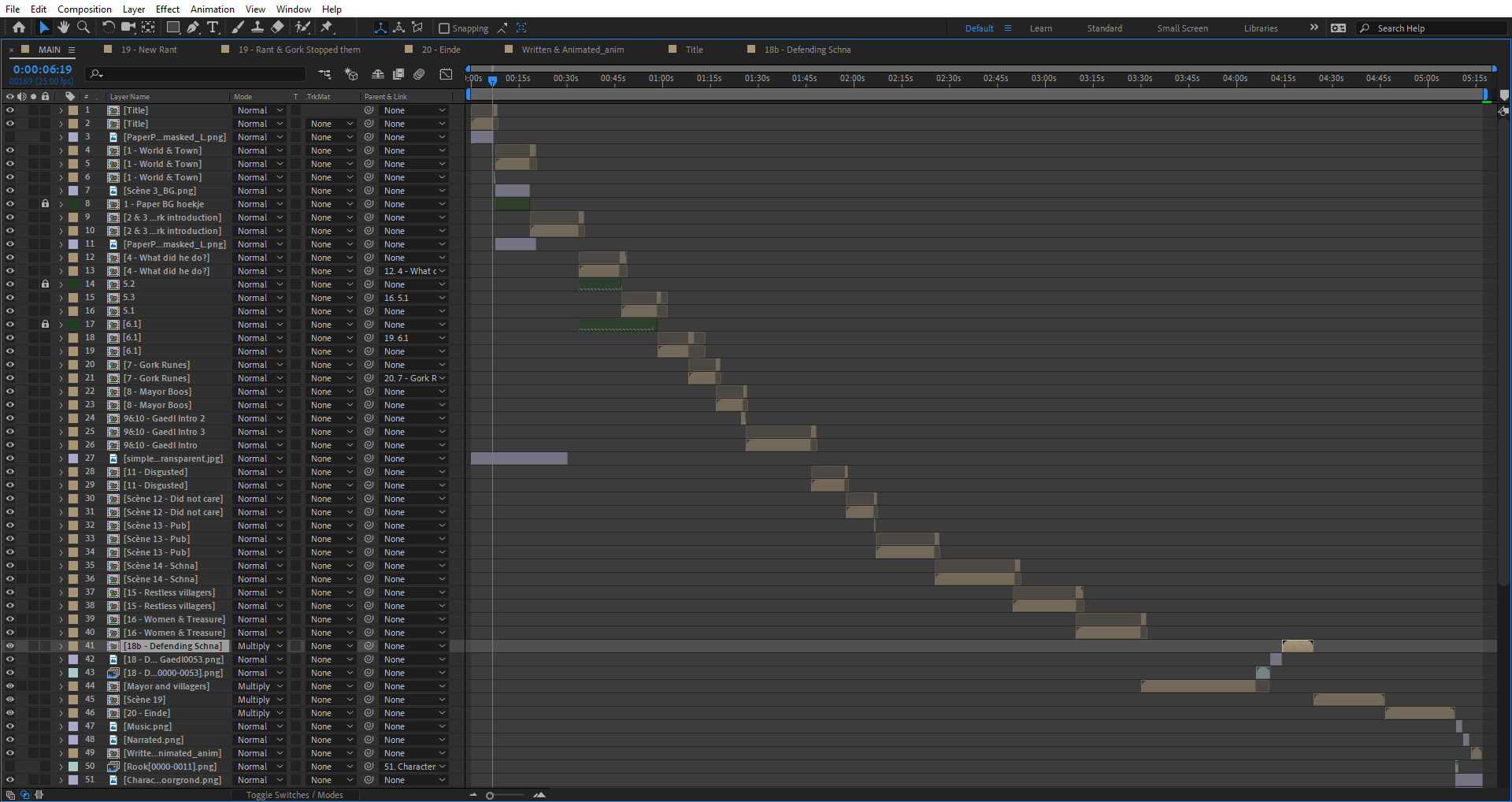
Task: Select the Eraser tool
Action: [x=277, y=28]
